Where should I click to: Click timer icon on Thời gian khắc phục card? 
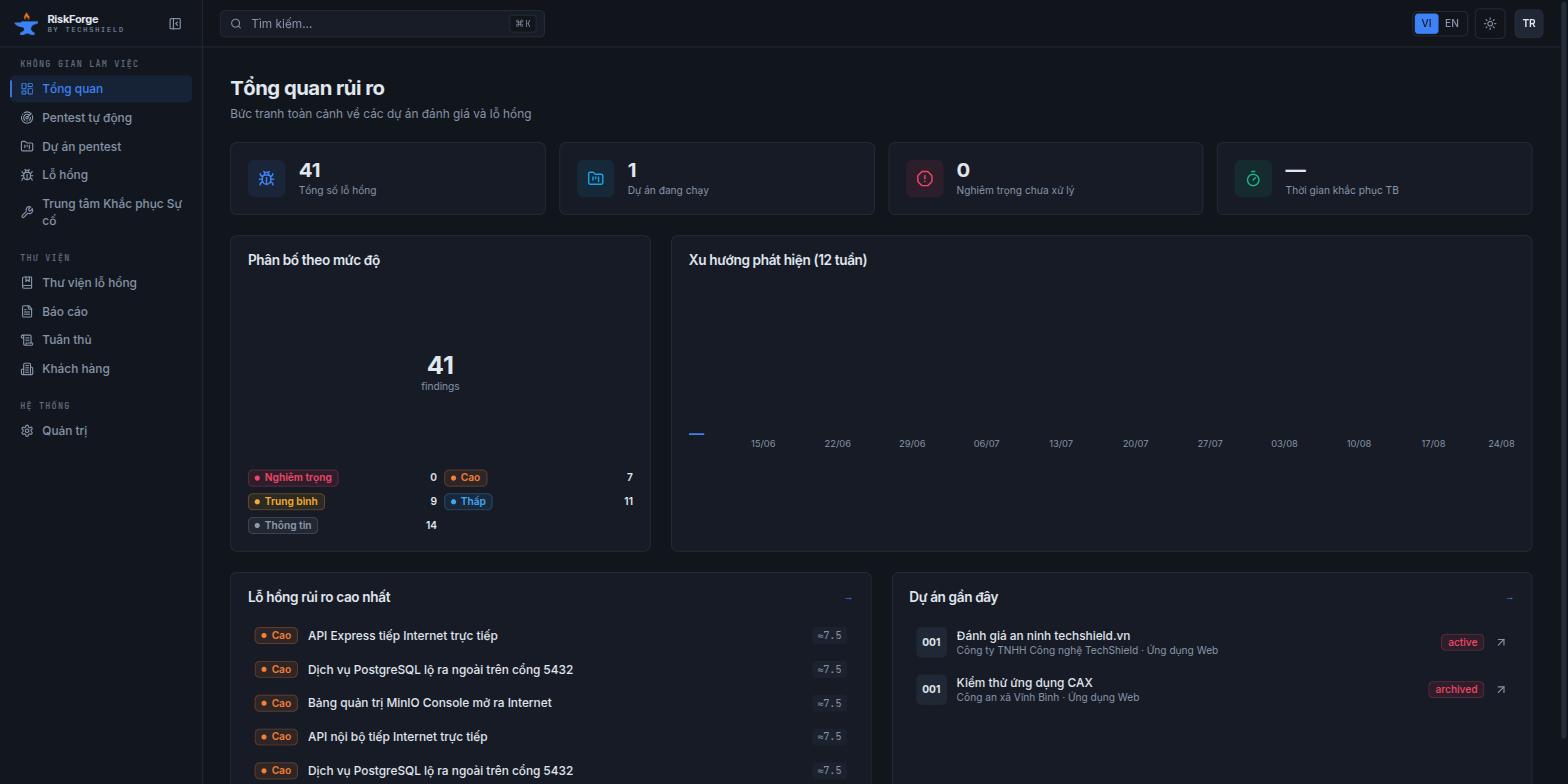tap(1253, 178)
